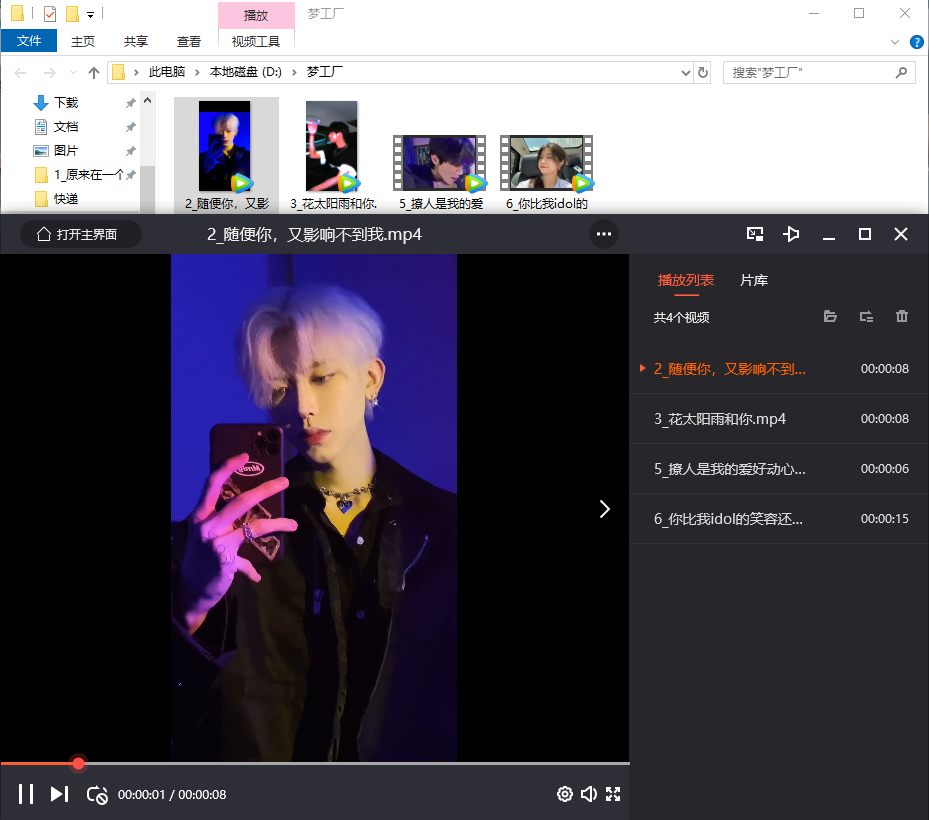
Task: Play 5_撩人是我的爱好动心 from the playlist
Action: click(x=779, y=469)
